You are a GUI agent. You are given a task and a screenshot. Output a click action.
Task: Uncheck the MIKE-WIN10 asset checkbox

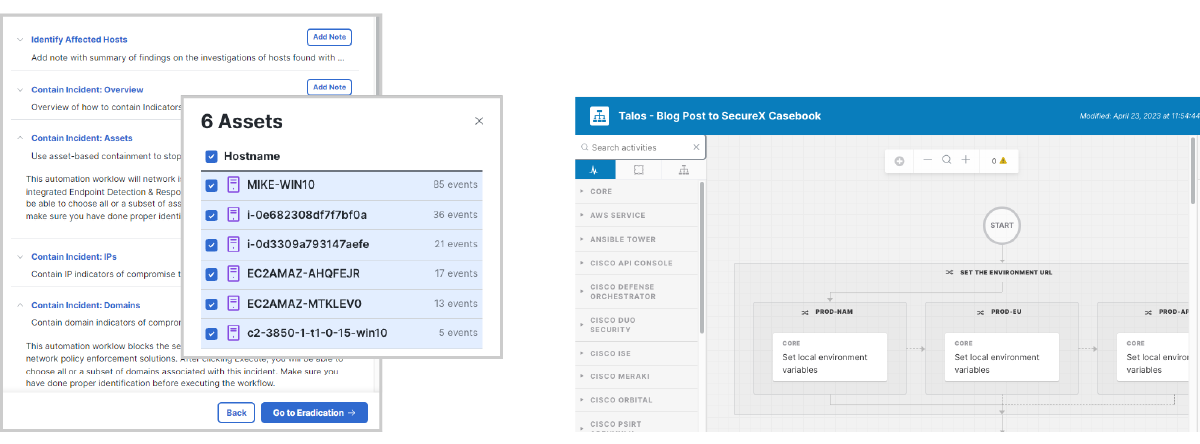(x=211, y=185)
